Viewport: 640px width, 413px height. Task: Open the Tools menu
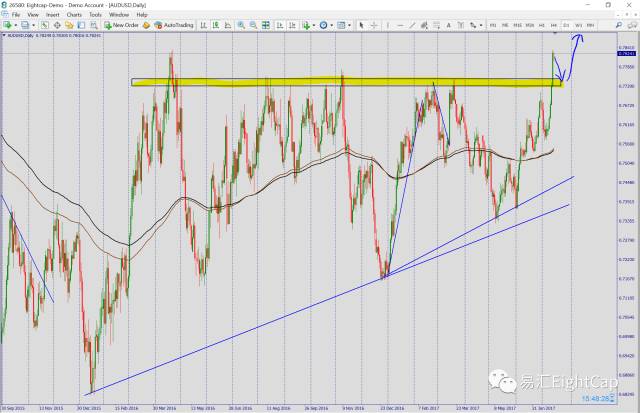pyautogui.click(x=95, y=15)
